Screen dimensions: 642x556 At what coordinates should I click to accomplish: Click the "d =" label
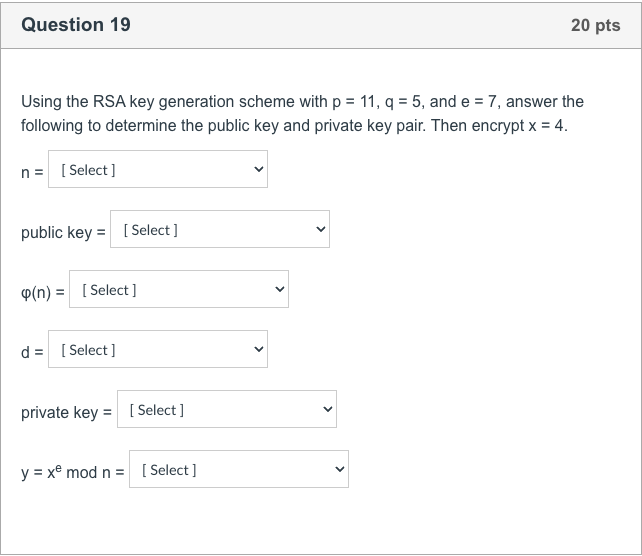[32, 352]
